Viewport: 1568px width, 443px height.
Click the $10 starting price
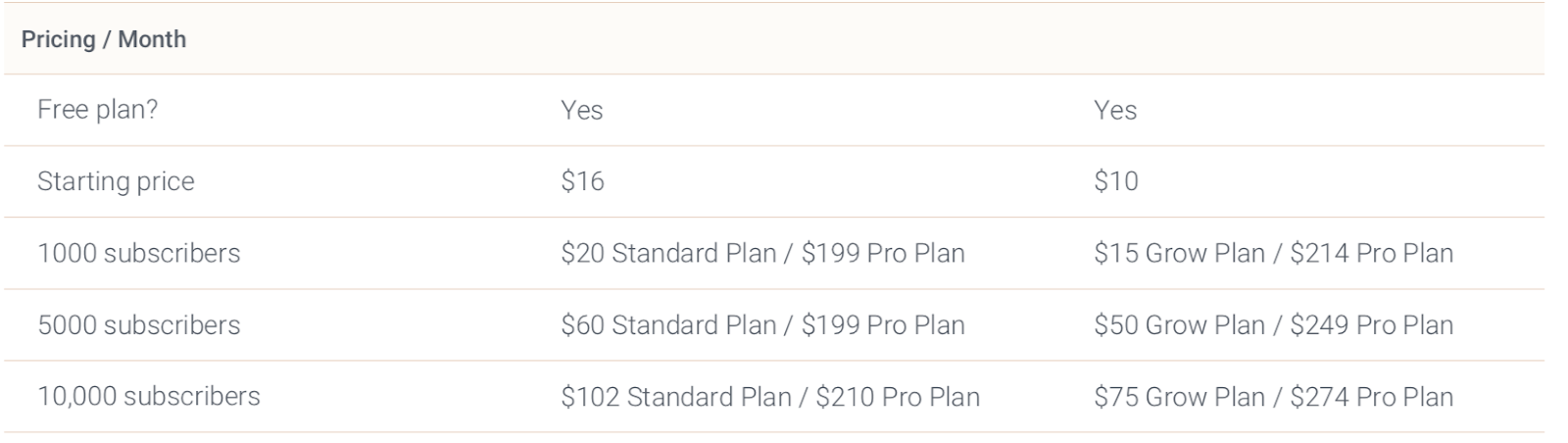pyautogui.click(x=1116, y=181)
